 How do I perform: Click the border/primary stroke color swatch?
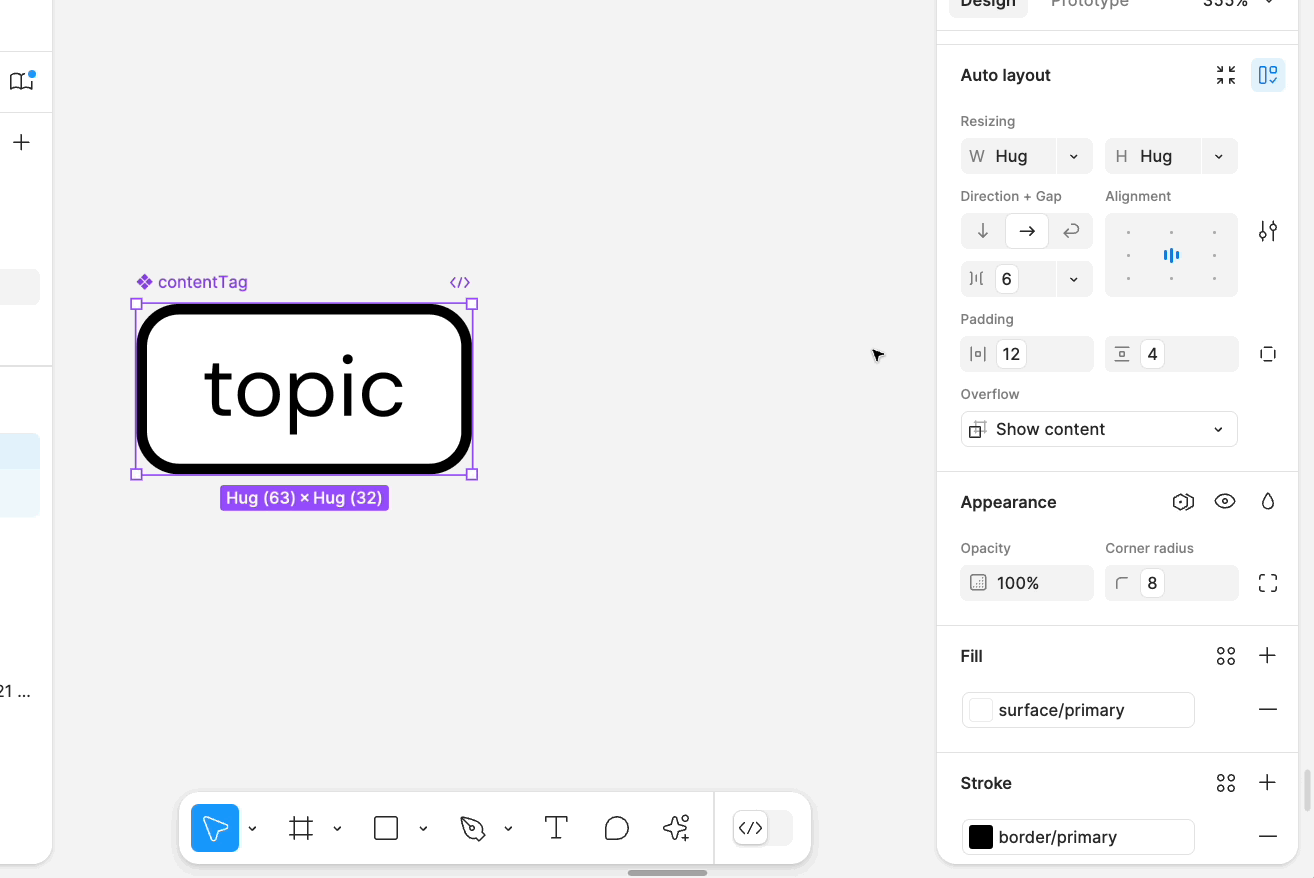pyautogui.click(x=981, y=837)
